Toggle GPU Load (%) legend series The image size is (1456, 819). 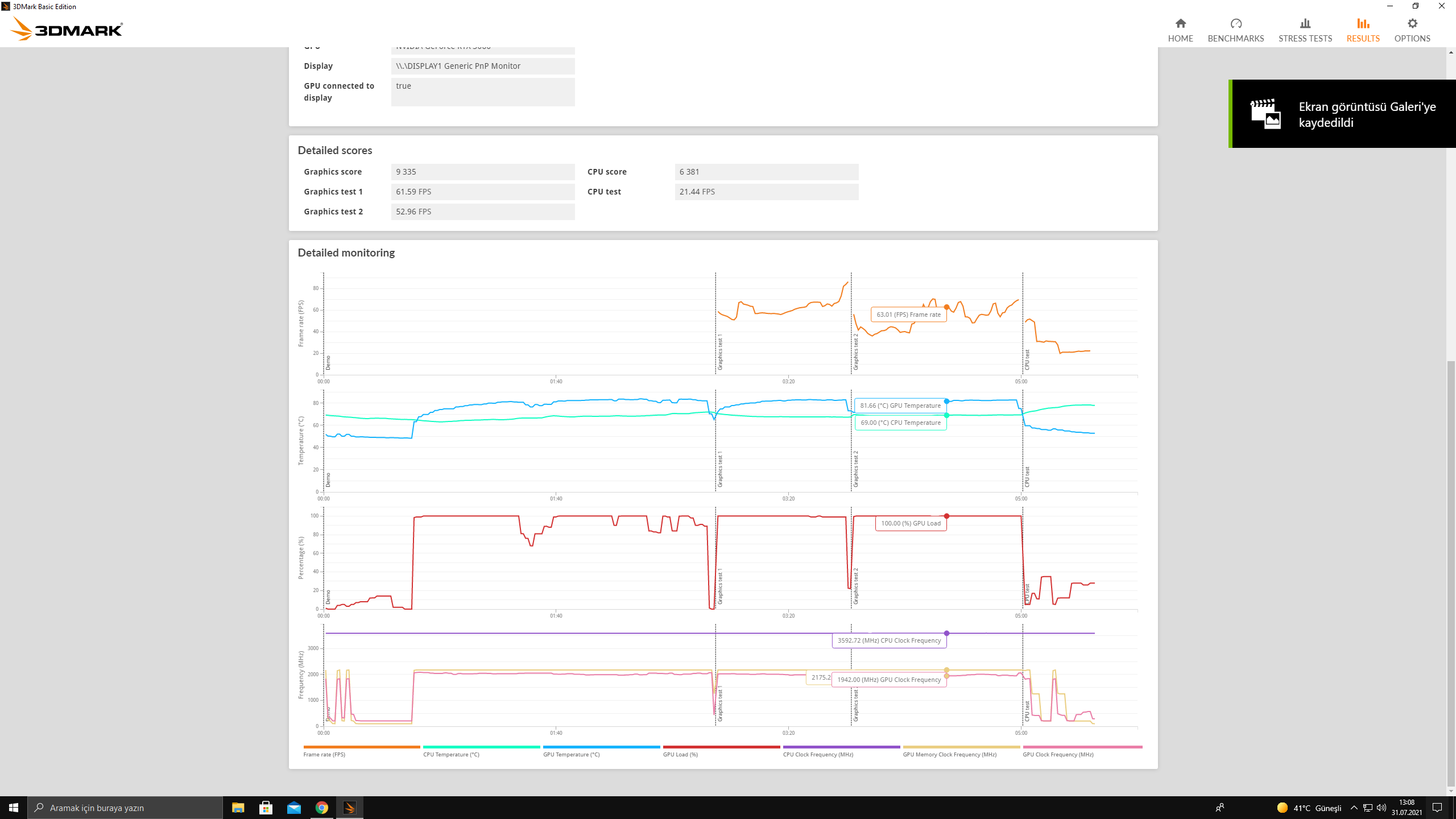point(680,754)
